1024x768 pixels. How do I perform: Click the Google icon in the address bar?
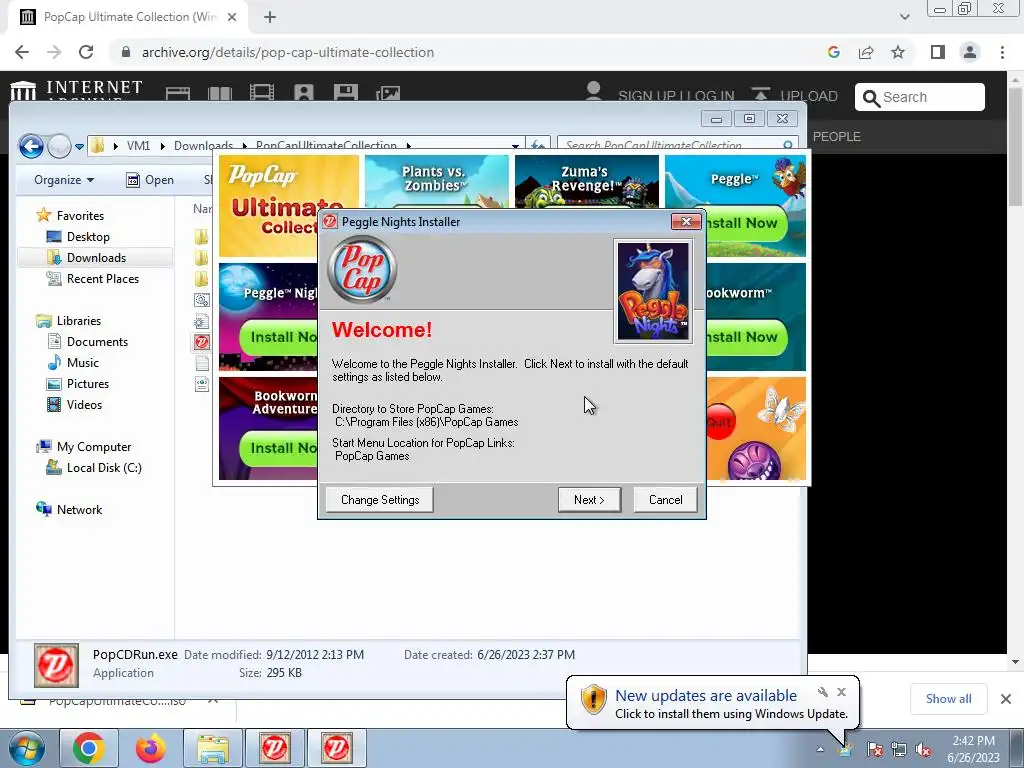(x=833, y=52)
